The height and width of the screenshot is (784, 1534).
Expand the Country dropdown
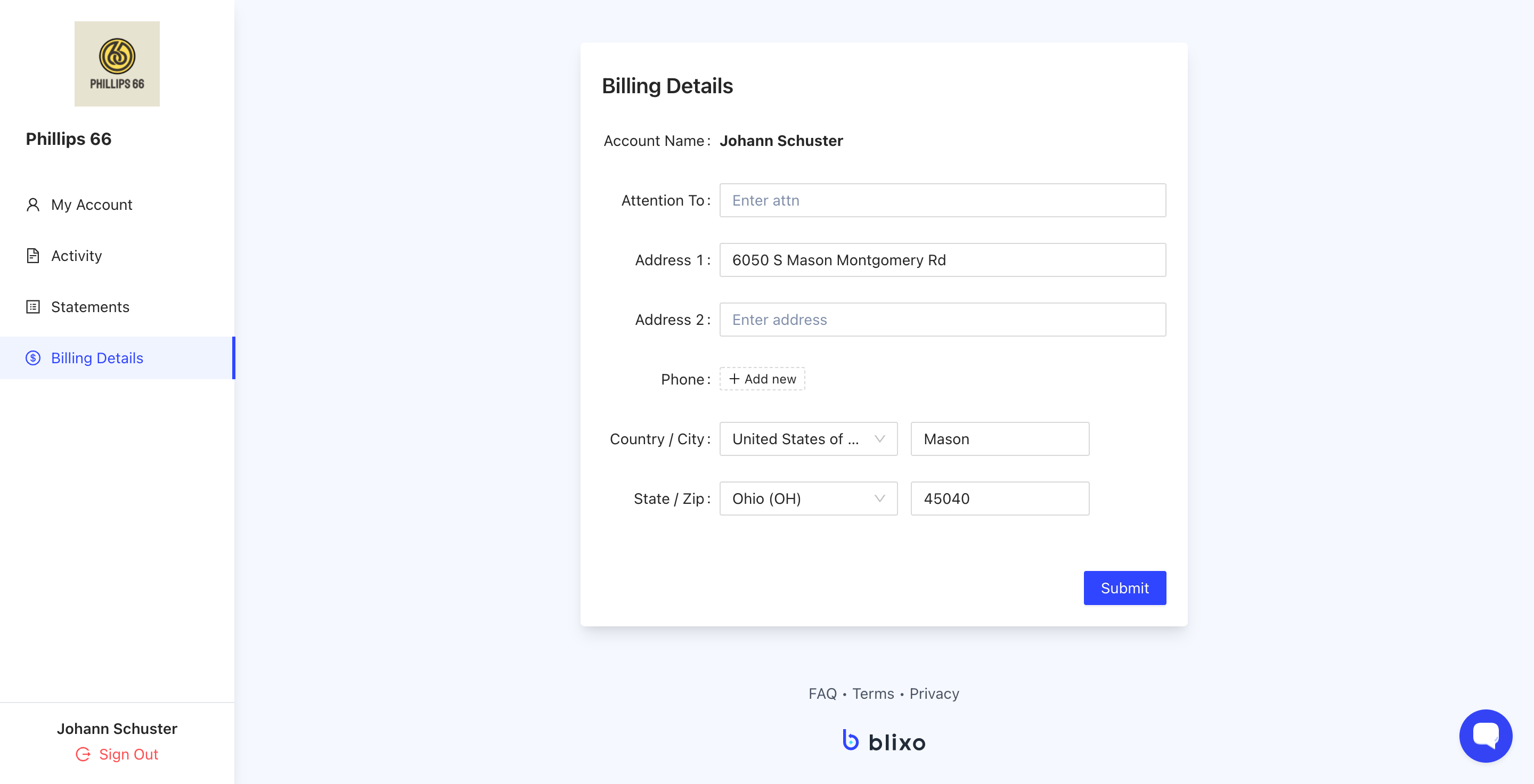807,439
